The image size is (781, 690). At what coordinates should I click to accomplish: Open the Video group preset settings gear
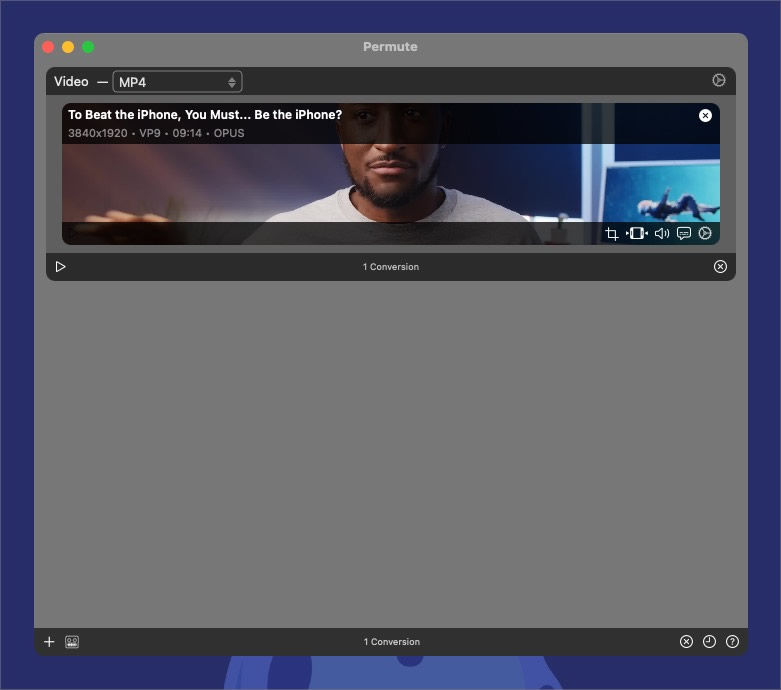click(x=719, y=80)
